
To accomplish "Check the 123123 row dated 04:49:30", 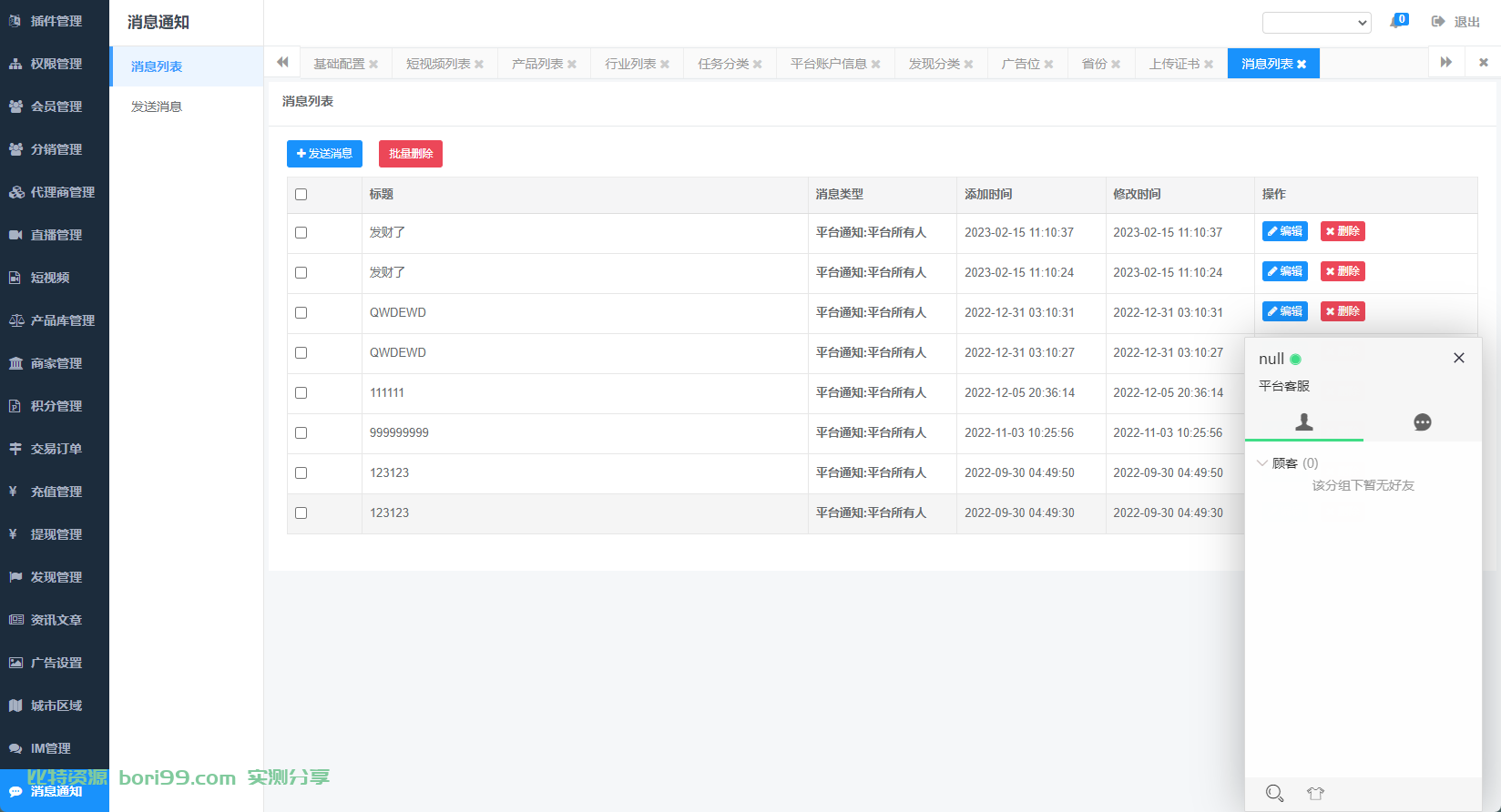I will [301, 513].
